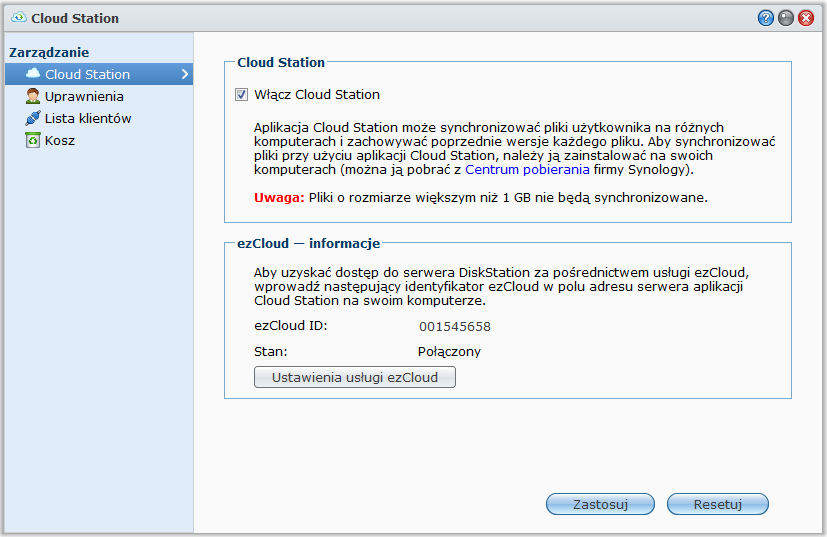Open the Centrum pobierania link
The width and height of the screenshot is (827, 537).
[527, 169]
